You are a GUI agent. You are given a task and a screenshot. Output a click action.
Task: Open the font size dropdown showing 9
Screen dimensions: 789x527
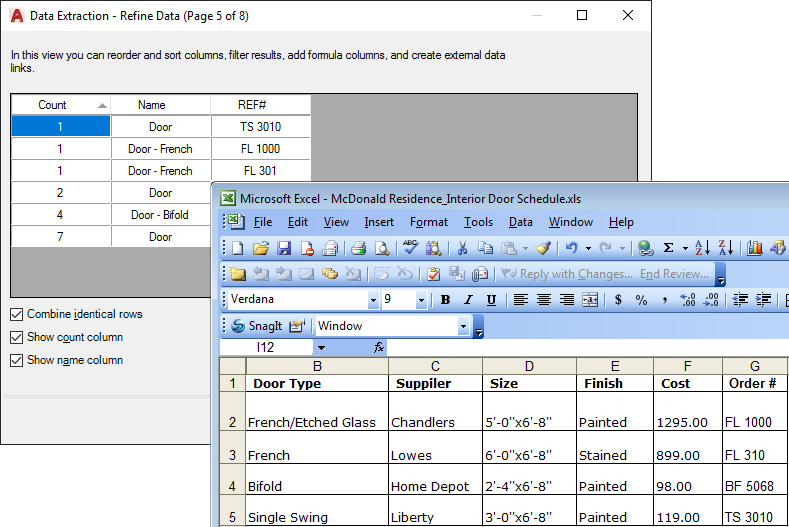pos(421,300)
